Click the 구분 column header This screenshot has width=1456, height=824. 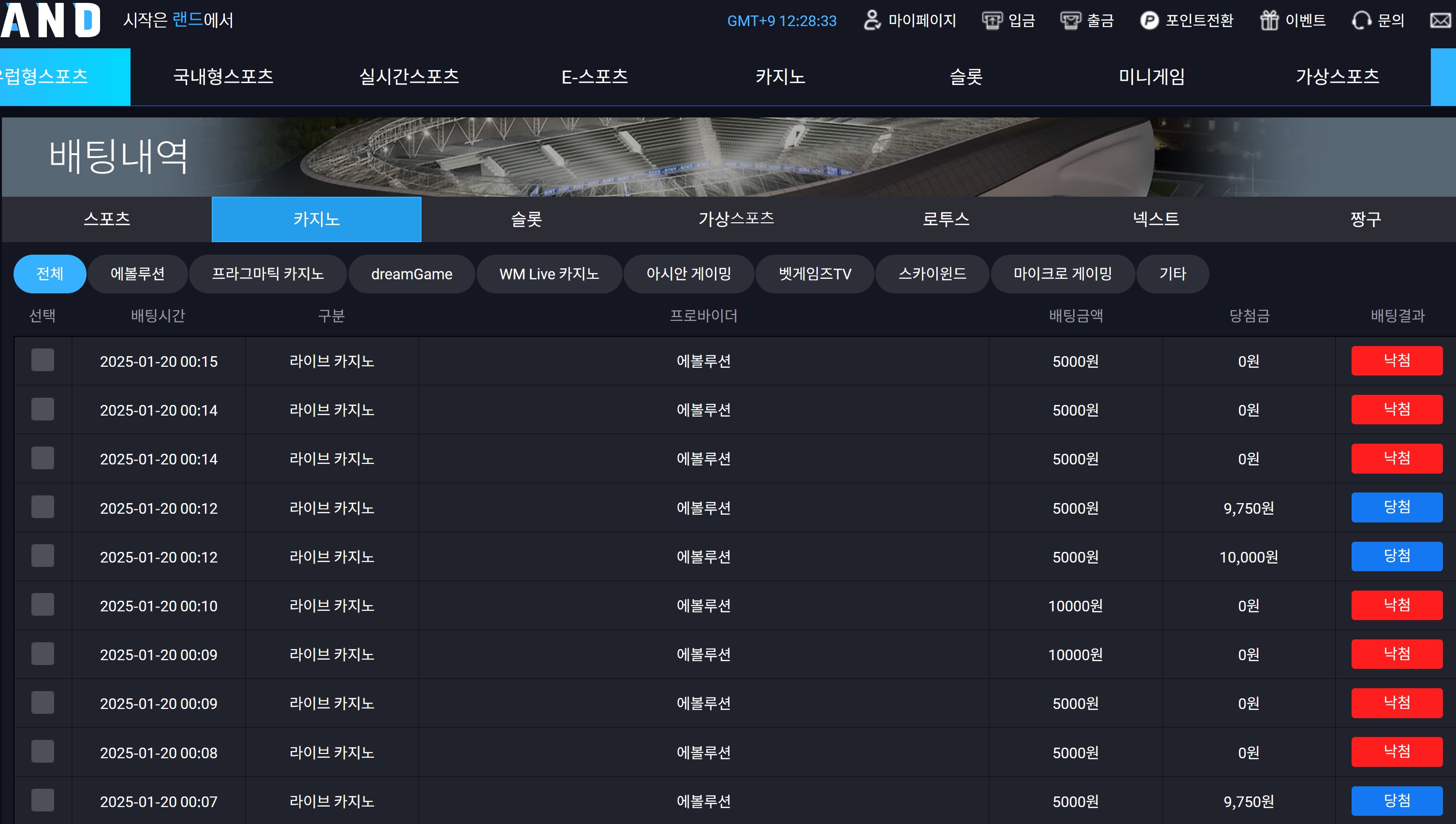[x=332, y=316]
